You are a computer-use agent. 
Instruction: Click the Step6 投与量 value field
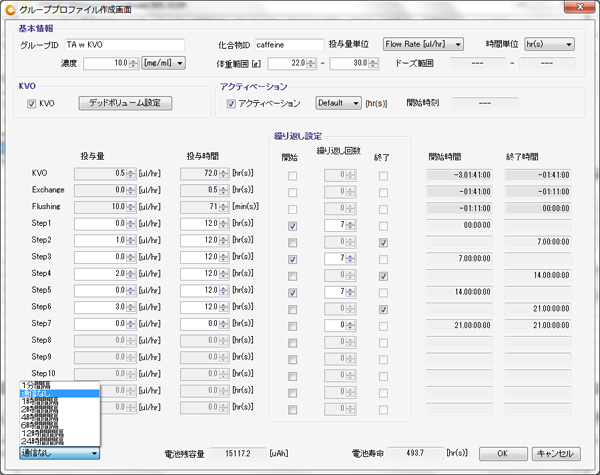tap(100, 307)
